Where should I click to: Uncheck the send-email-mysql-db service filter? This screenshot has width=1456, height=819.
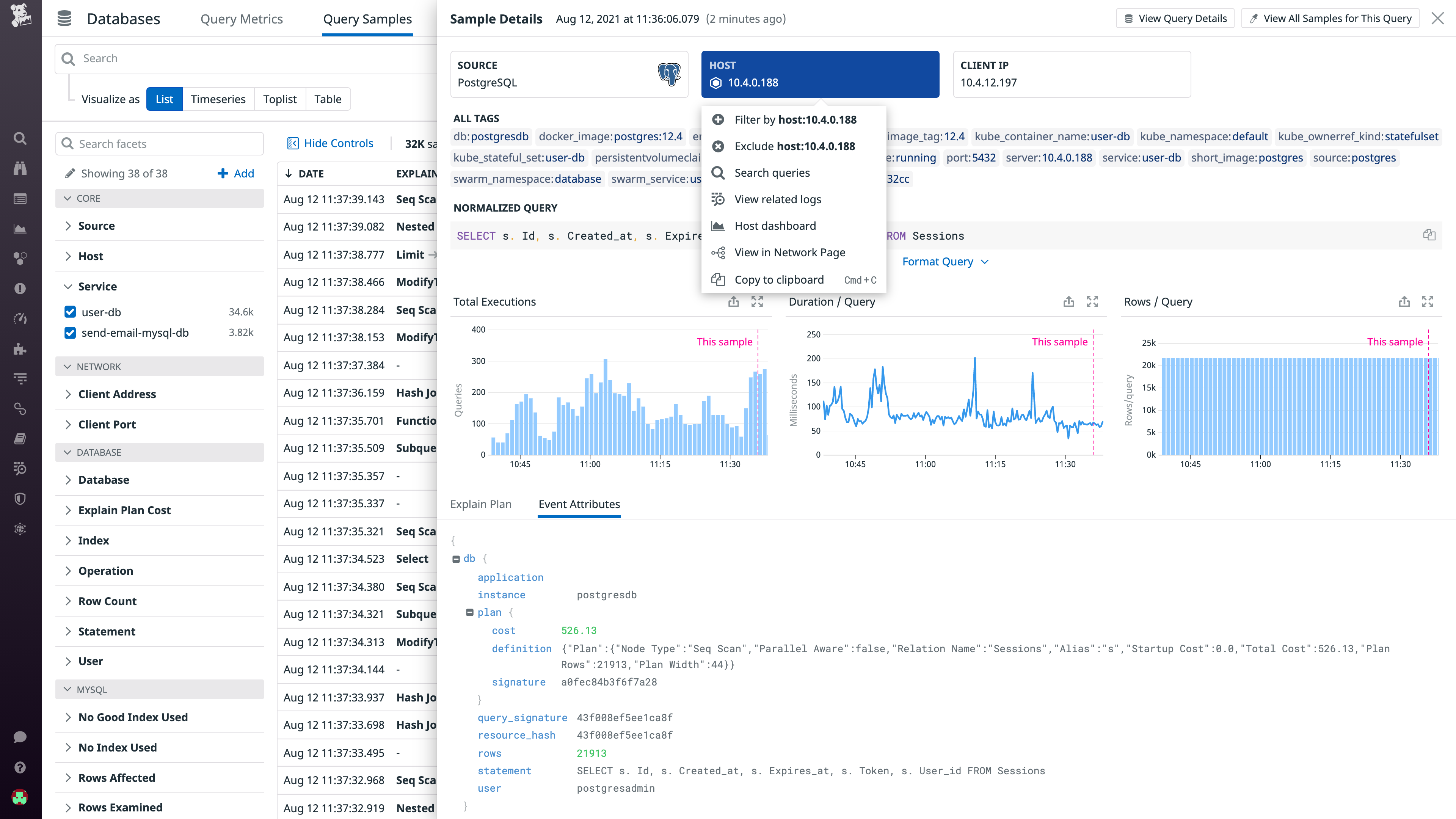[69, 333]
